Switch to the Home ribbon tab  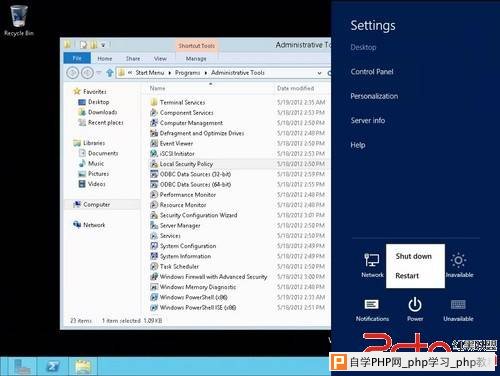[x=105, y=58]
